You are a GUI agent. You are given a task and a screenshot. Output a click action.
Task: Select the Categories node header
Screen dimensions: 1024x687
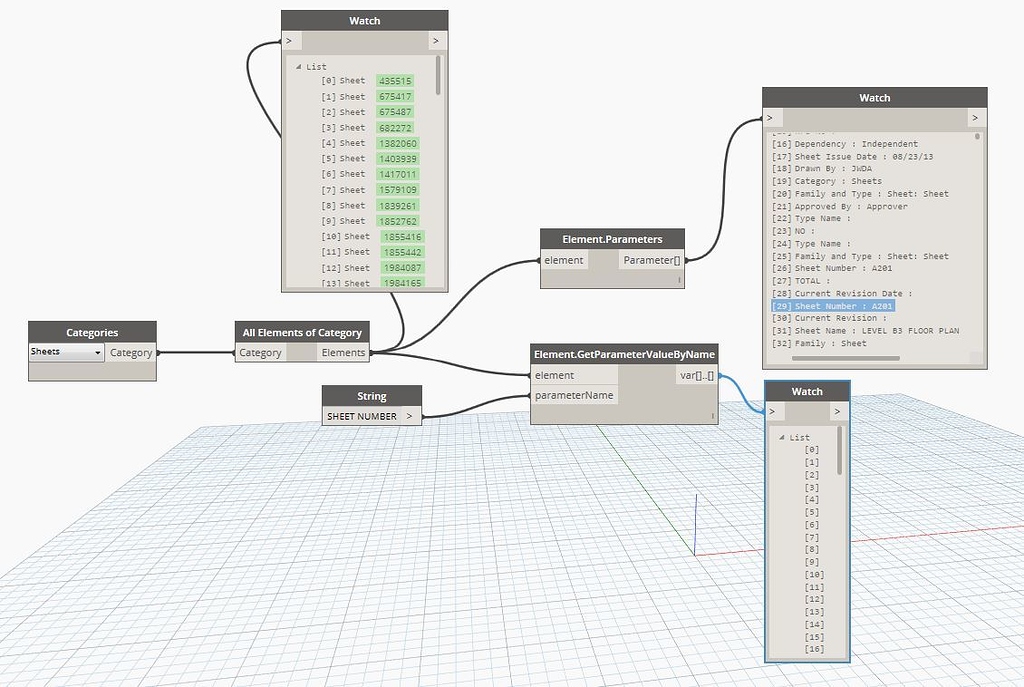pos(93,331)
